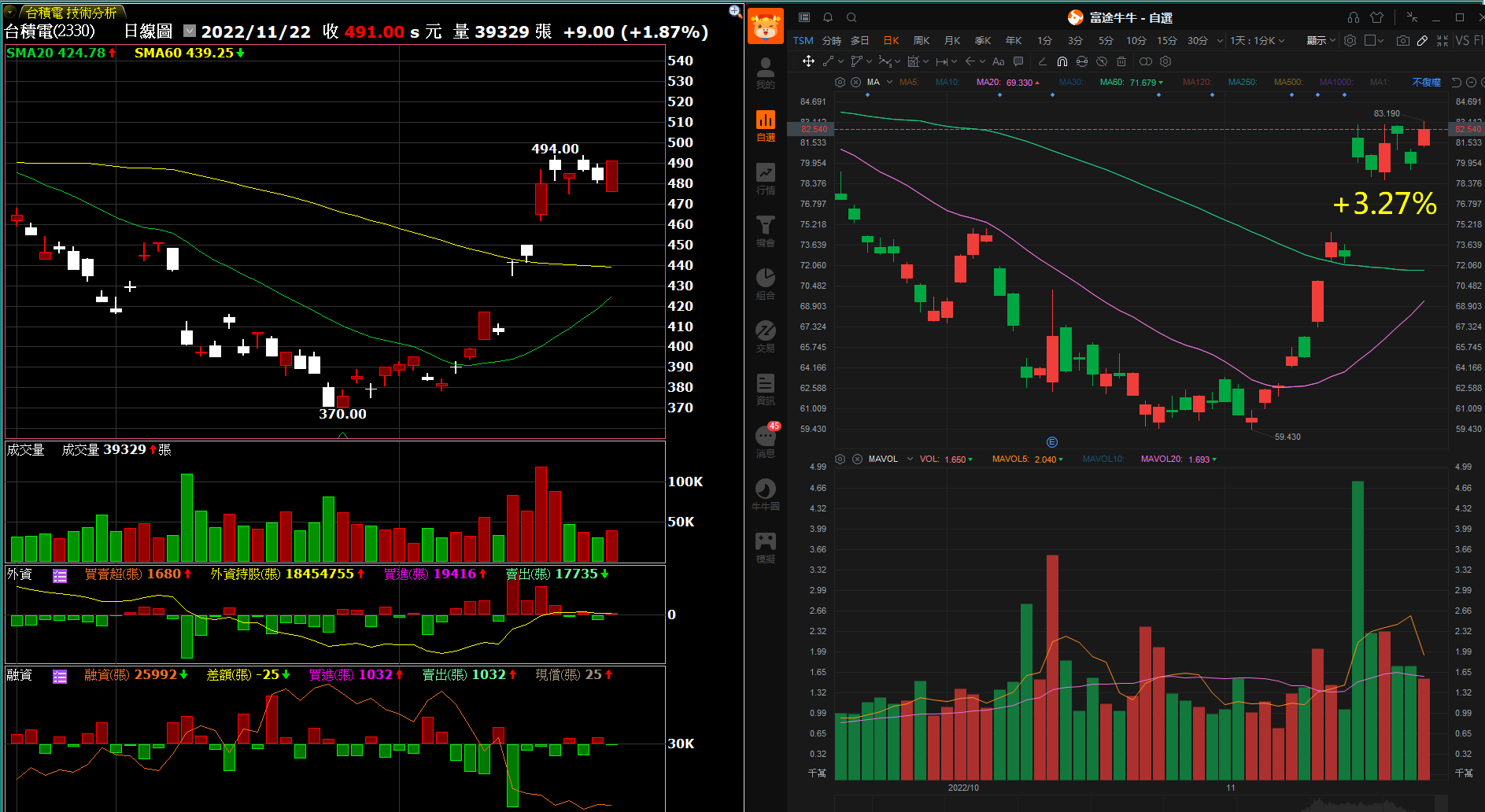The height and width of the screenshot is (812, 1485).
Task: Take chart screenshot with camera icon
Action: pyautogui.click(x=1403, y=40)
